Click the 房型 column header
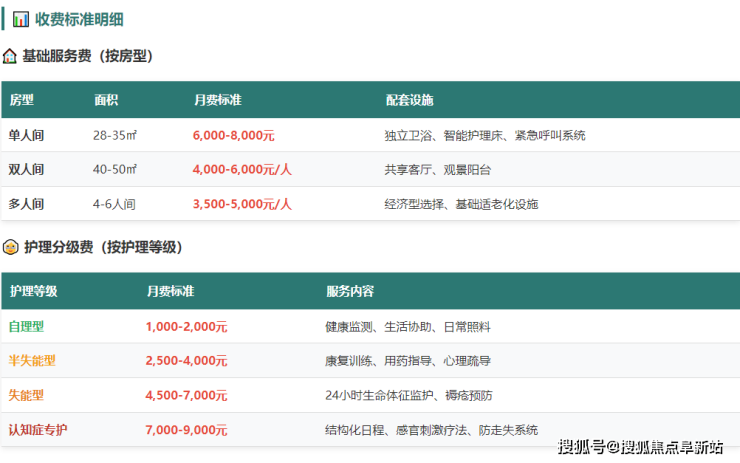This screenshot has height=463, width=740. tap(22, 100)
